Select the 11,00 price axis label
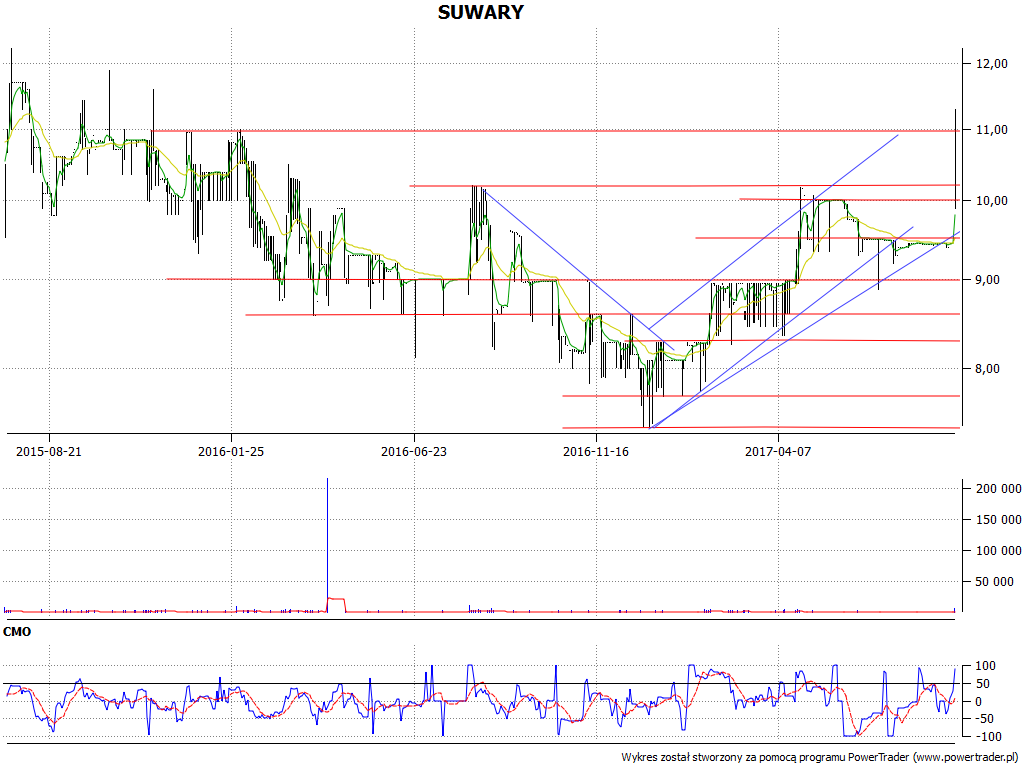1024x768 pixels. coord(991,130)
